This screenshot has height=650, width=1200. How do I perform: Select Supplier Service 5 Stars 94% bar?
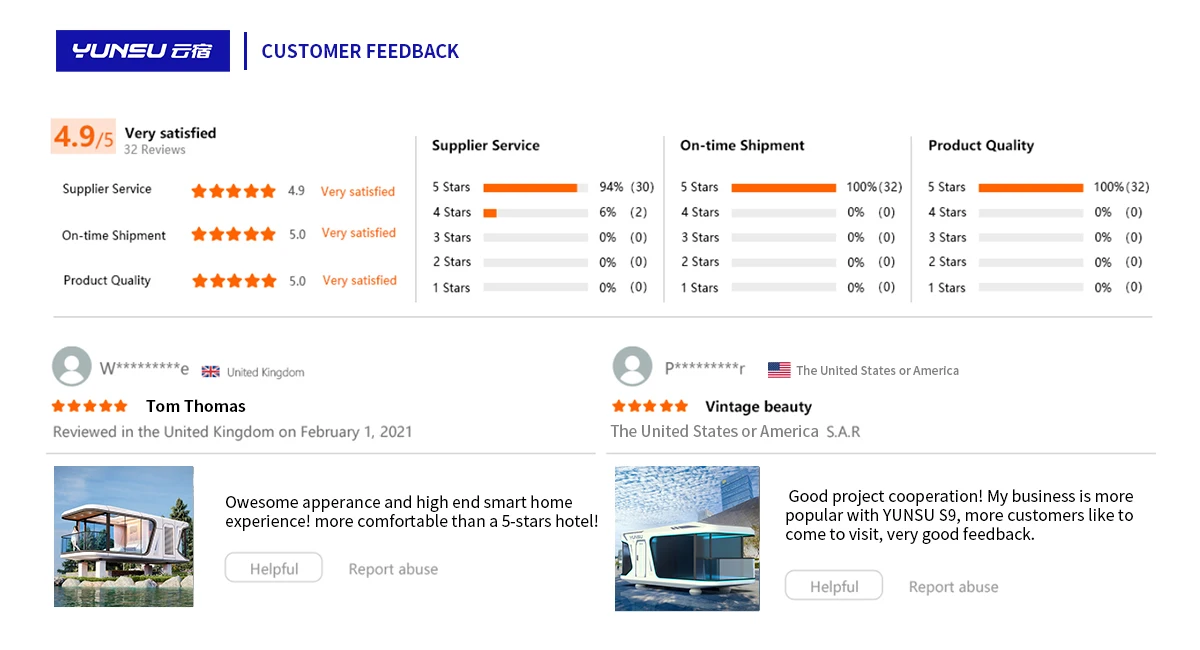tap(535, 187)
